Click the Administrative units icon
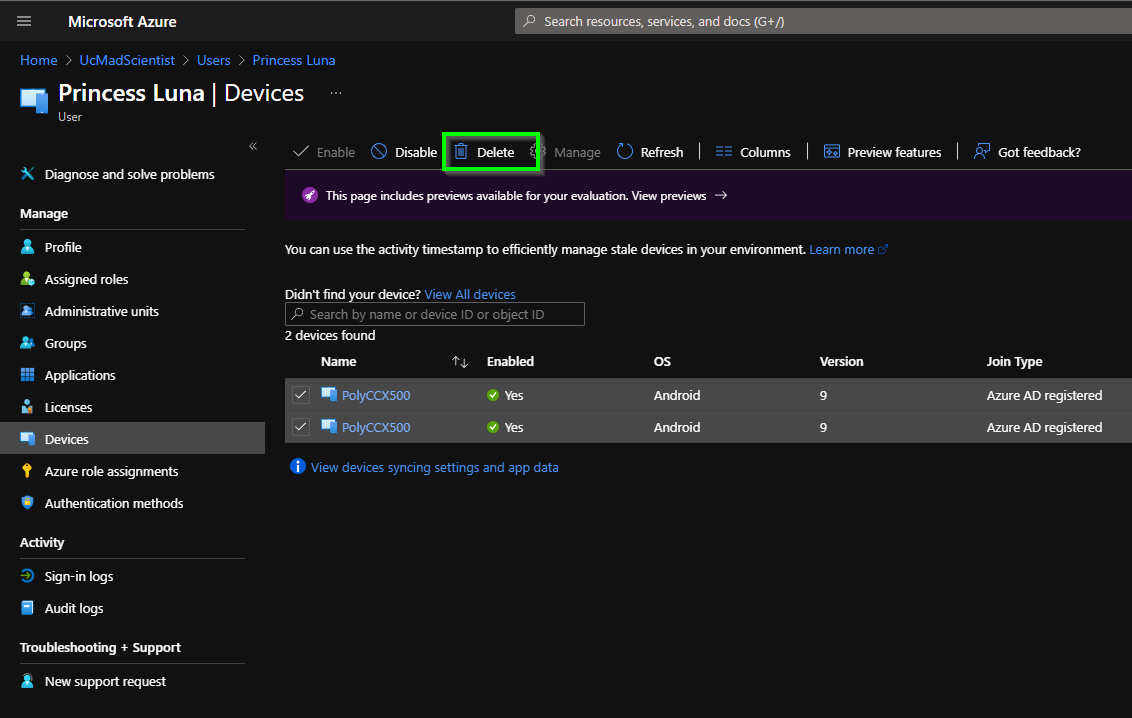The image size is (1132, 718). (x=27, y=311)
